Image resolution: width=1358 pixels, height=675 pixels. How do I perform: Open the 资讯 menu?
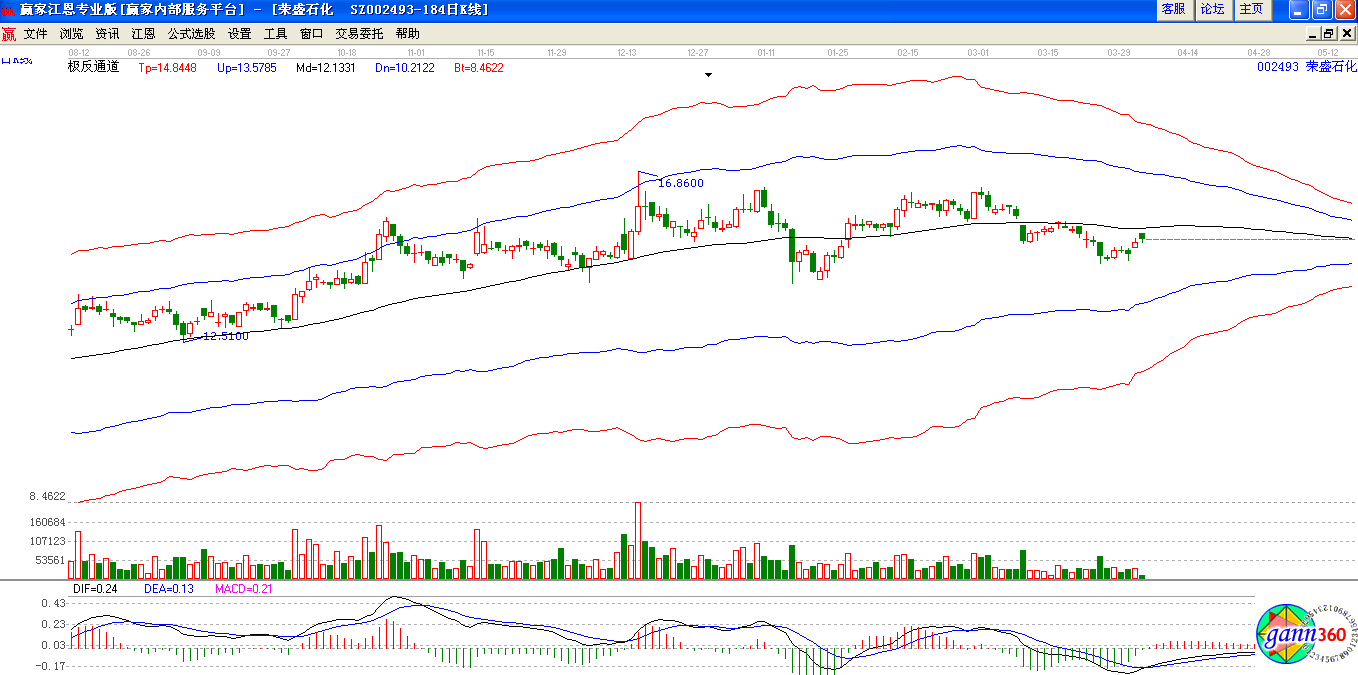[107, 34]
